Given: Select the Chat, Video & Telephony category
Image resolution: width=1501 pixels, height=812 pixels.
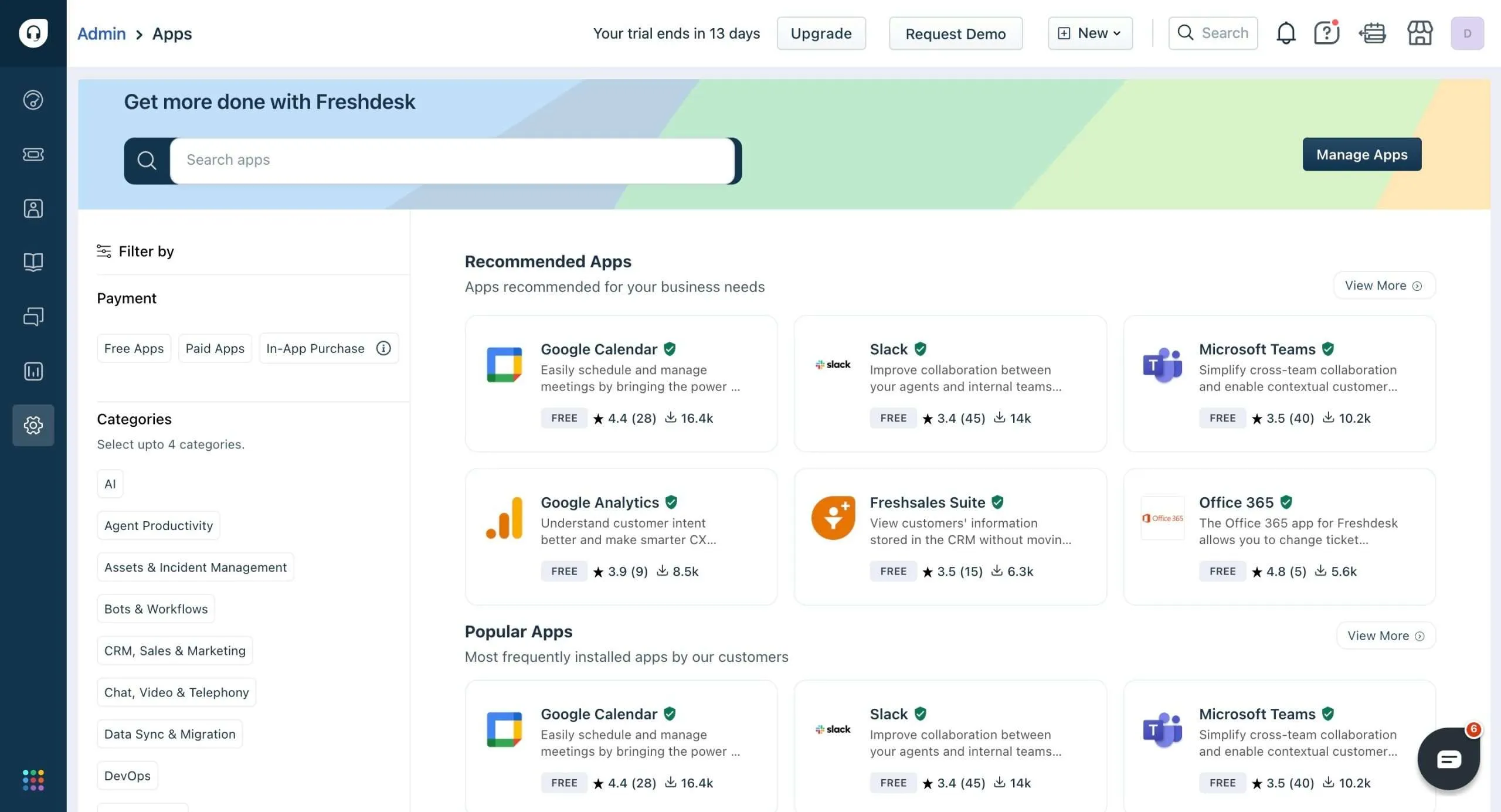Looking at the screenshot, I should coord(176,692).
